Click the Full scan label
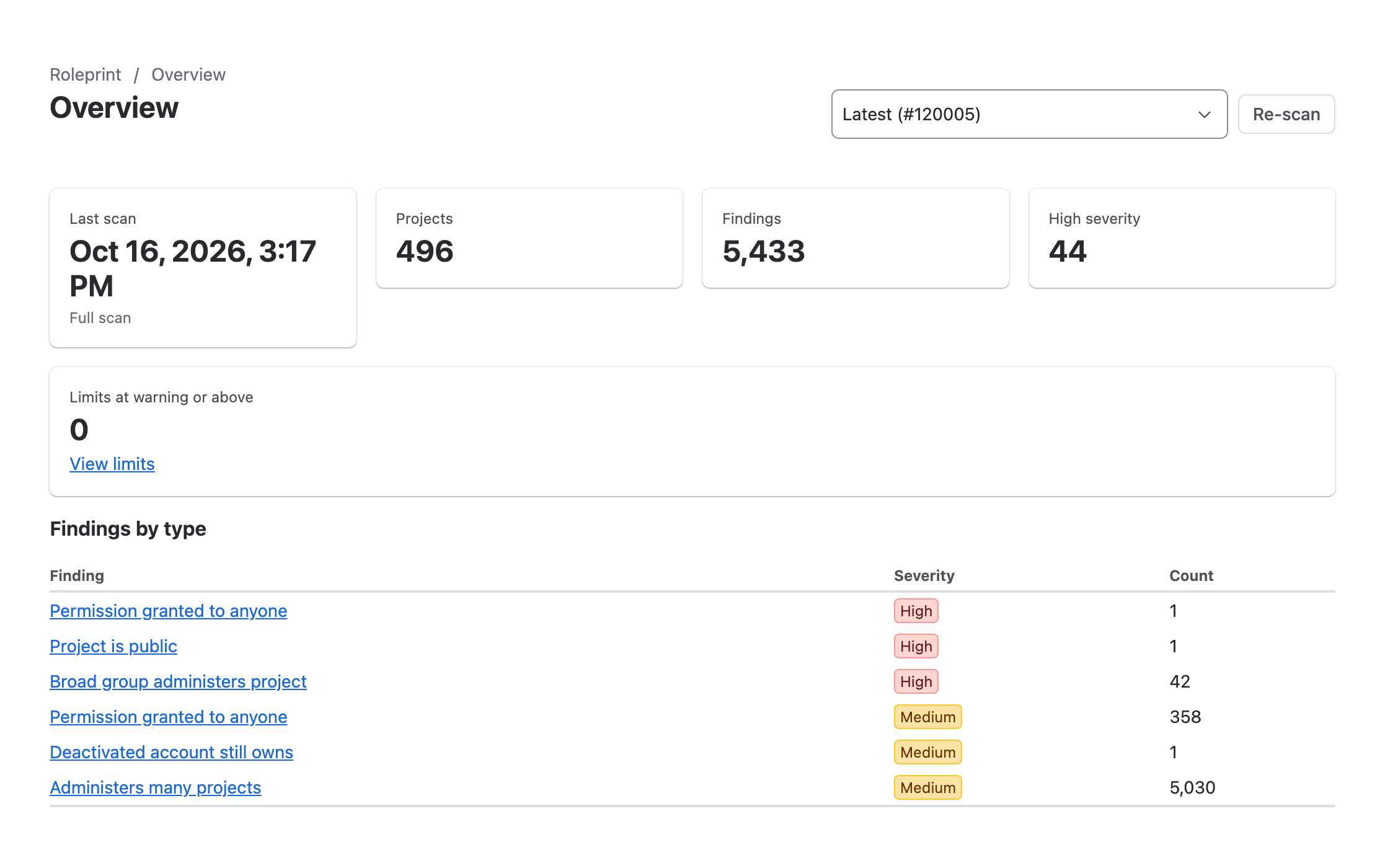1385x868 pixels. pos(100,317)
